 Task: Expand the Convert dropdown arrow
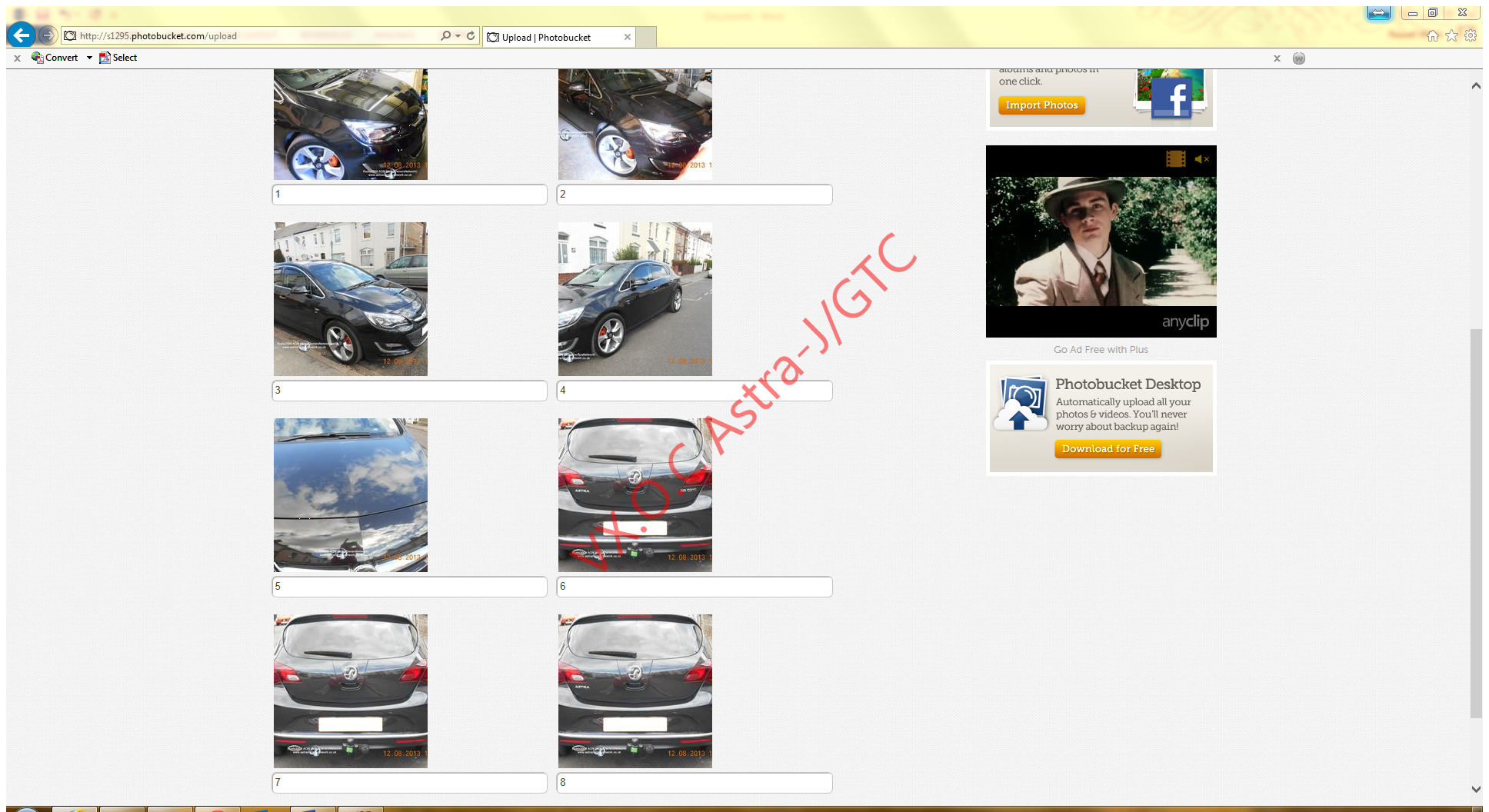click(x=88, y=58)
